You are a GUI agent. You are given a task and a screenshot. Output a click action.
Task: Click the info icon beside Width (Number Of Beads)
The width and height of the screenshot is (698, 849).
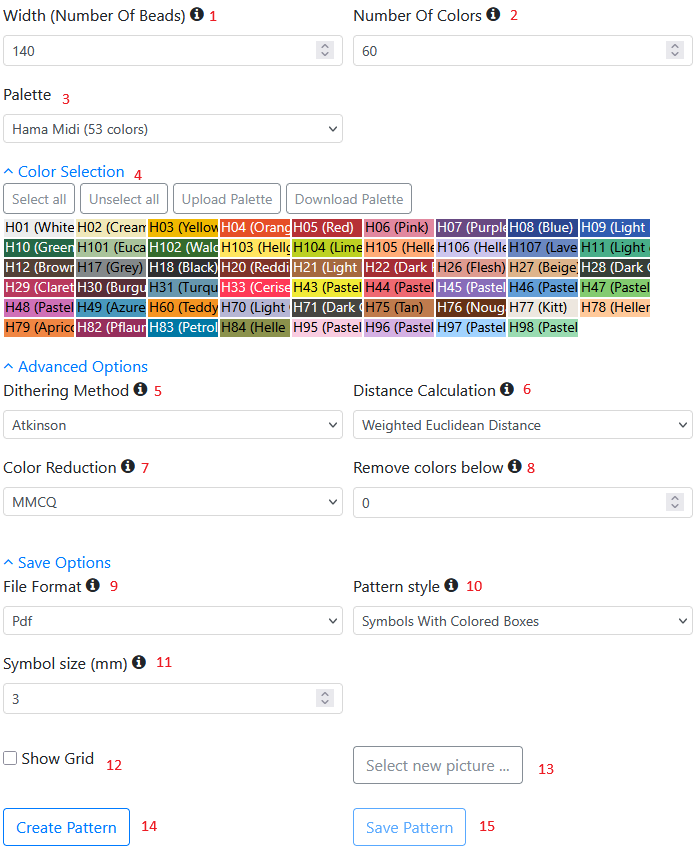point(197,14)
